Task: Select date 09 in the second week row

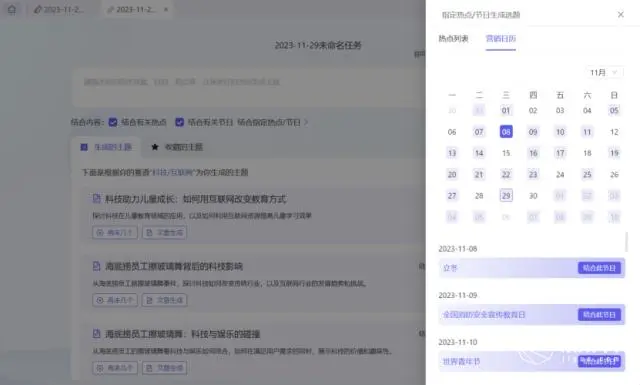Action: pyautogui.click(x=533, y=132)
